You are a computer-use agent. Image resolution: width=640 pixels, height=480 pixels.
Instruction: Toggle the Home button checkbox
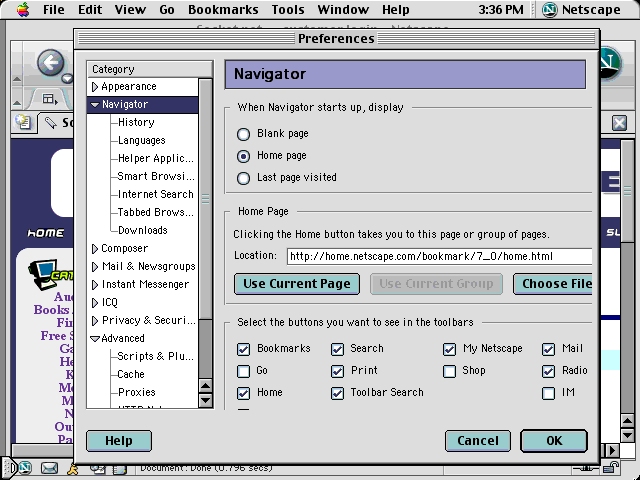pyautogui.click(x=244, y=393)
